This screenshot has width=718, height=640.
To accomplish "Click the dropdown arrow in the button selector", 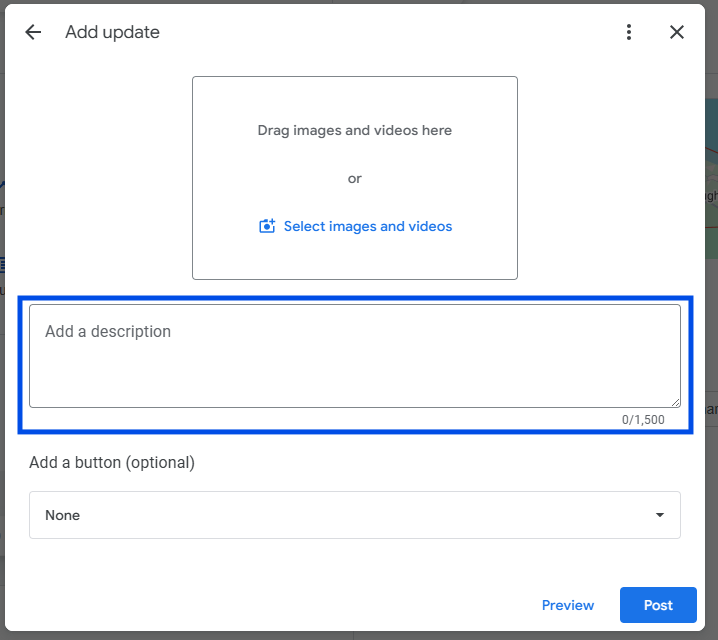I will click(x=659, y=515).
